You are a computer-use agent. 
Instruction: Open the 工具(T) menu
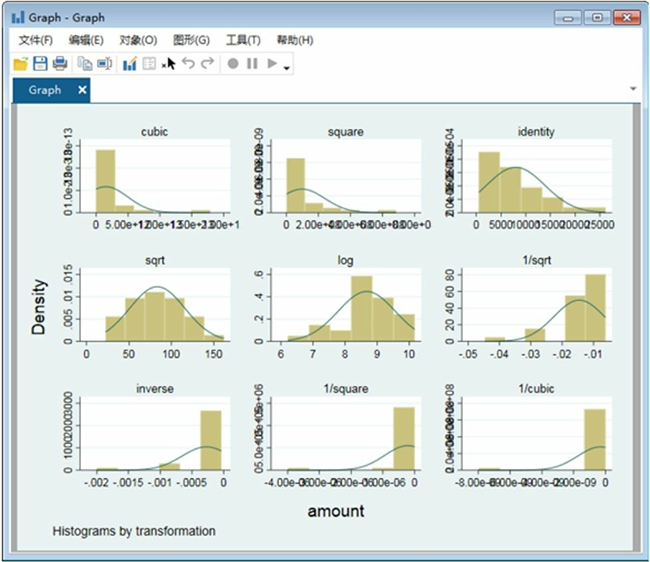pos(243,40)
